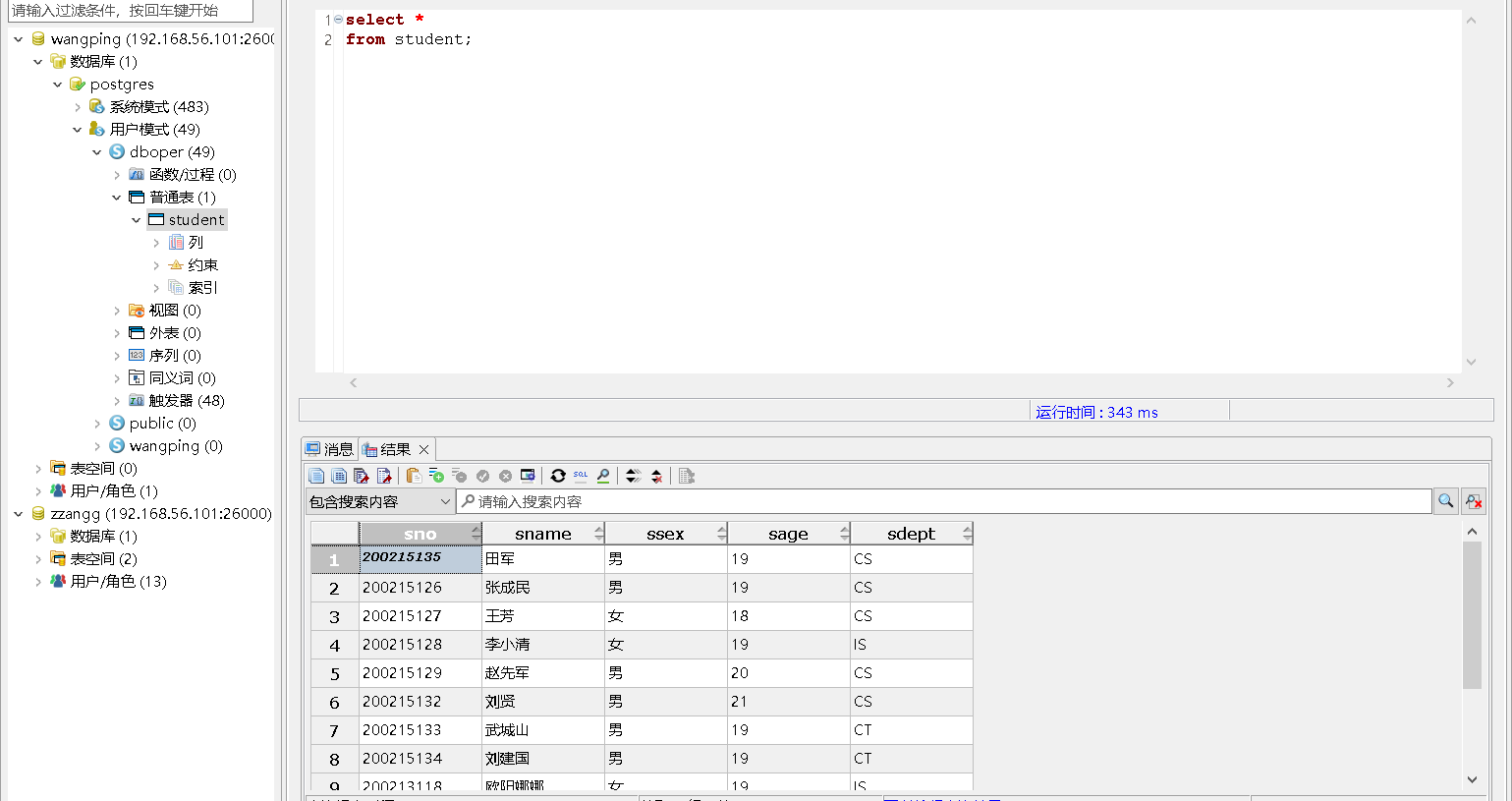
Task: Click the editor scroll right arrow
Action: [1450, 382]
